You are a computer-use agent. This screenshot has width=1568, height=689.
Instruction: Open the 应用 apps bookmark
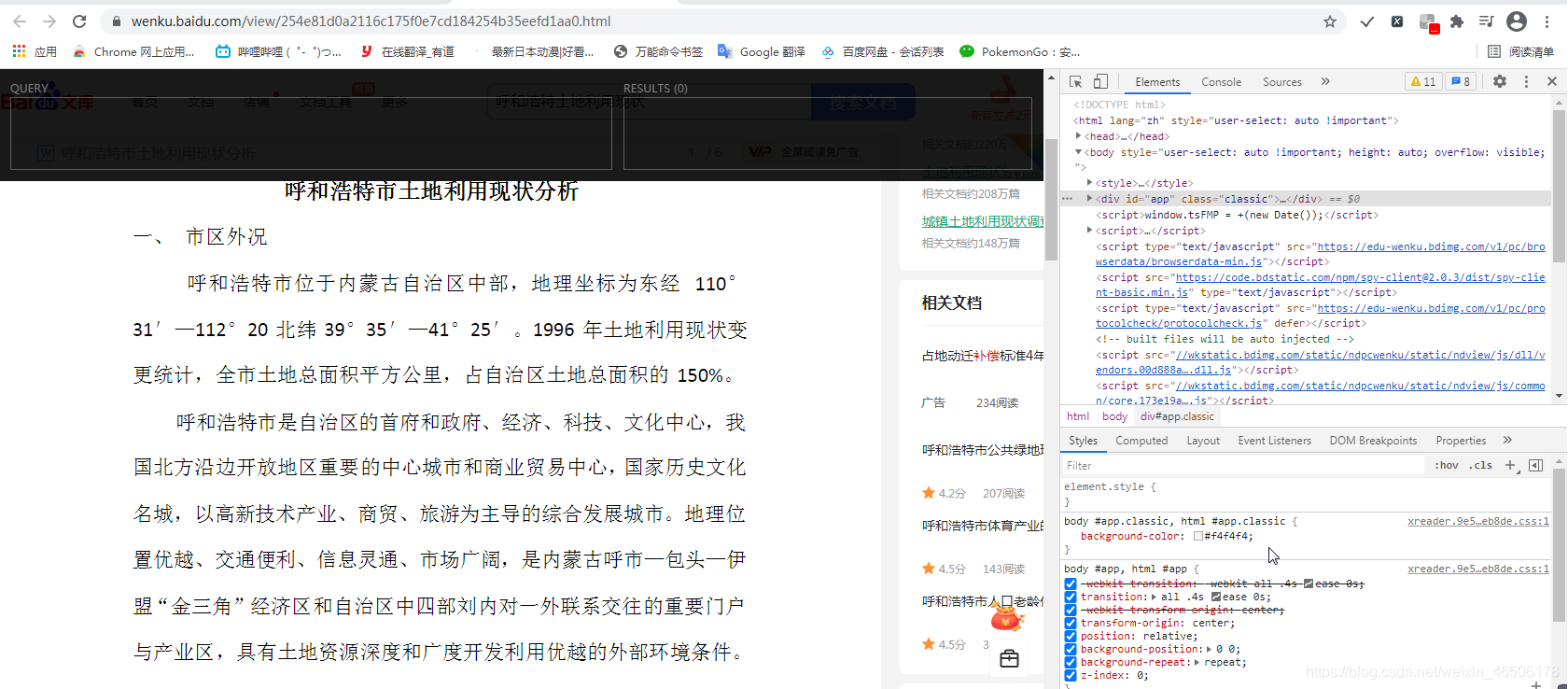[x=35, y=51]
